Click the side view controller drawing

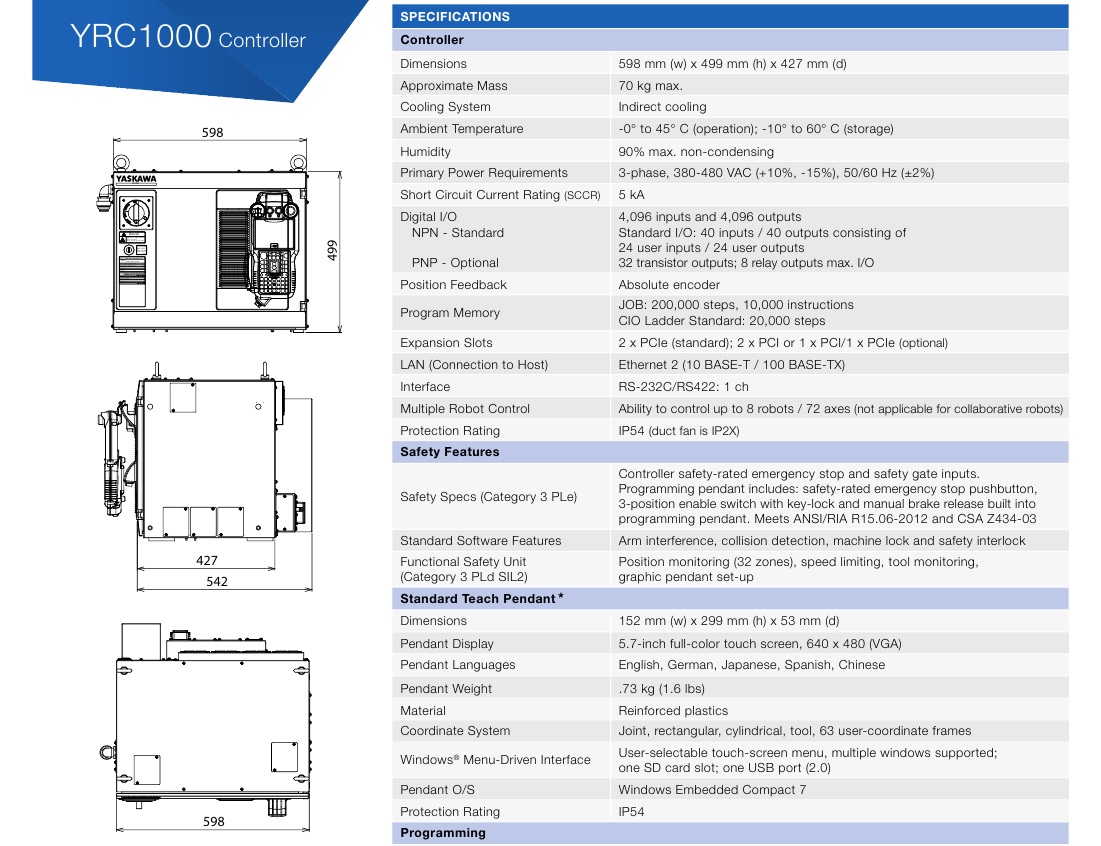[x=205, y=451]
